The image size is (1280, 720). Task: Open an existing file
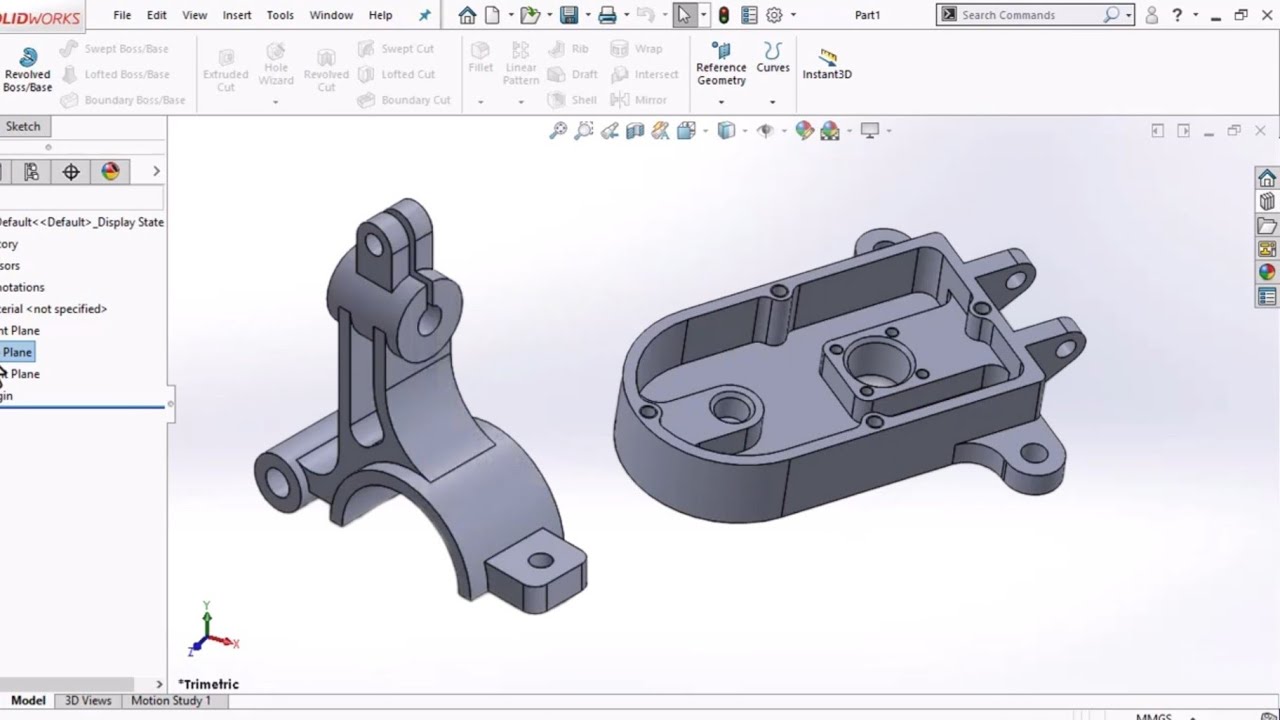click(x=529, y=15)
